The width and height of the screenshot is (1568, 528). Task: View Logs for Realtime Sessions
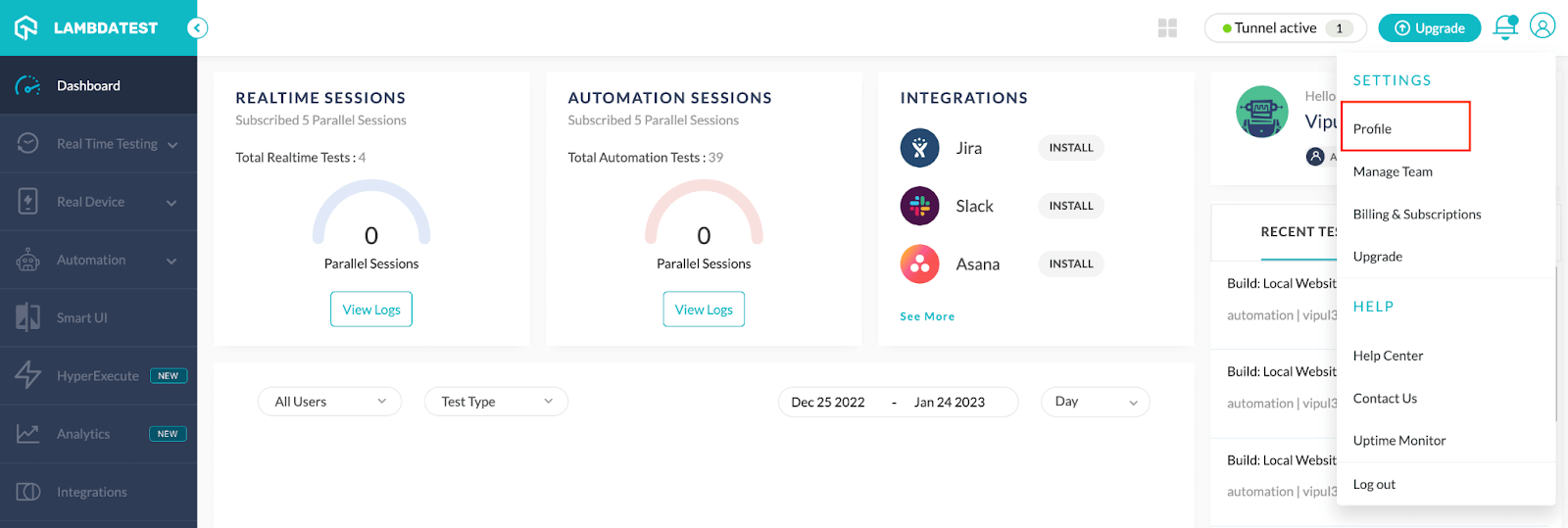point(371,310)
